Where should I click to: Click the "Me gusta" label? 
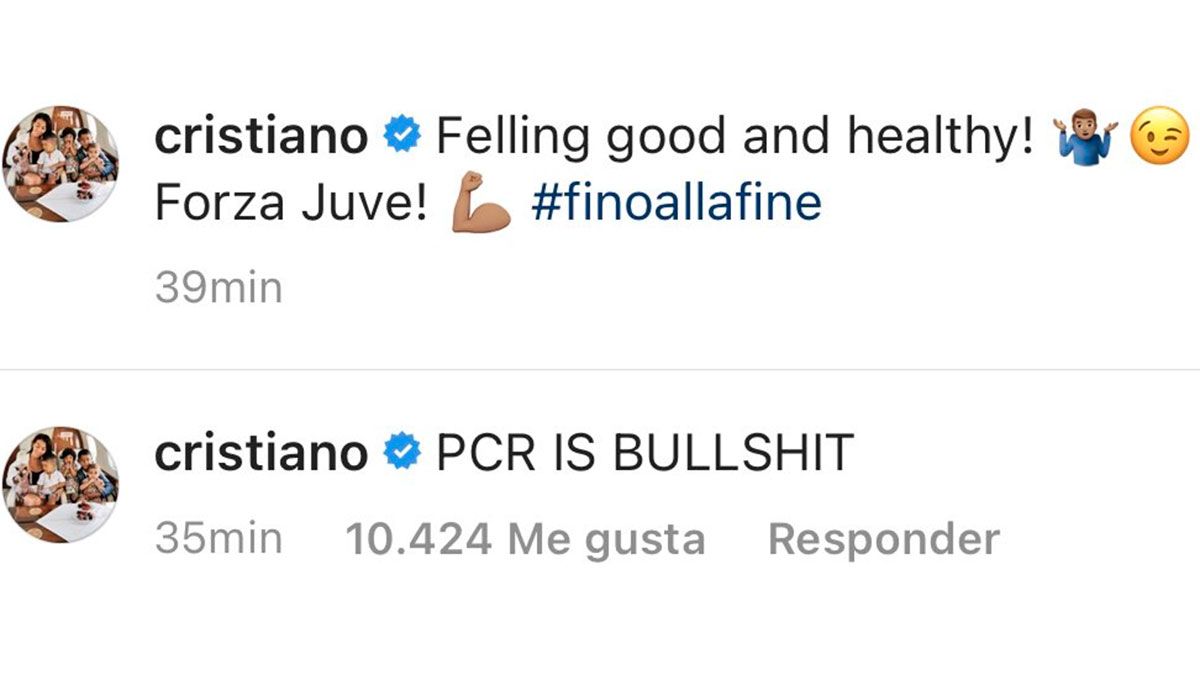(606, 539)
